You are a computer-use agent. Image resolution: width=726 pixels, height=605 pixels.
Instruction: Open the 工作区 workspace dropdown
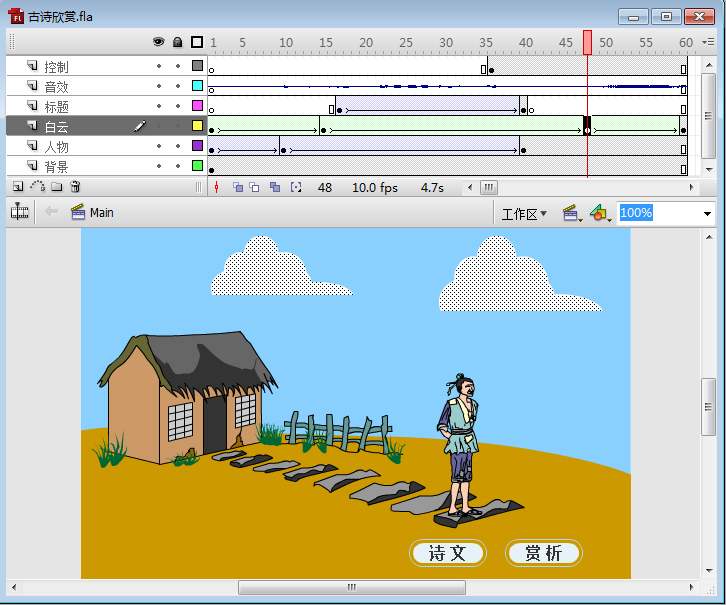[524, 214]
